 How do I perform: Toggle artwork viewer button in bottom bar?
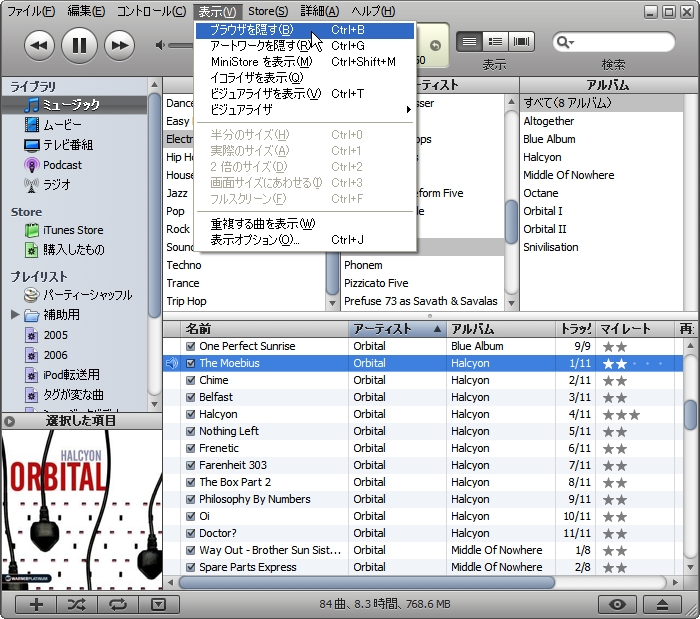(159, 605)
